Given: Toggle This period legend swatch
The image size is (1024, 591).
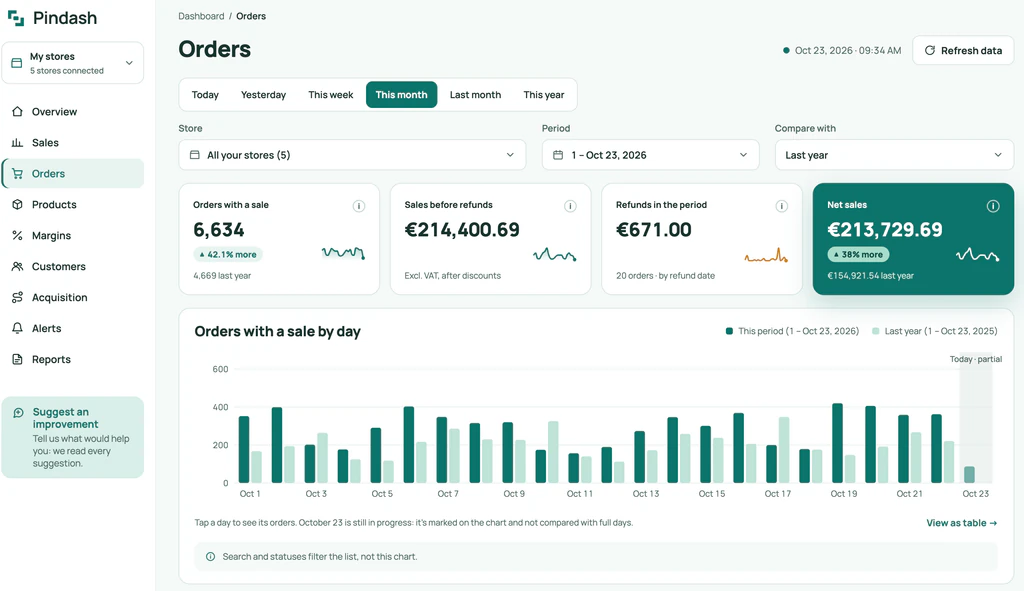Looking at the screenshot, I should [x=729, y=331].
